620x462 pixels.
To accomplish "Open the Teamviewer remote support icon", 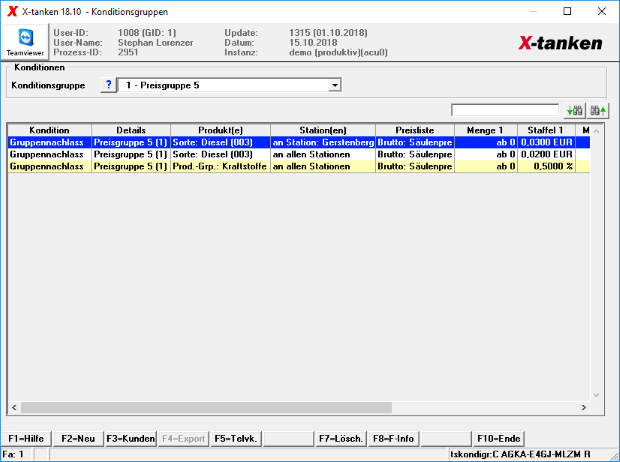I will [x=25, y=42].
